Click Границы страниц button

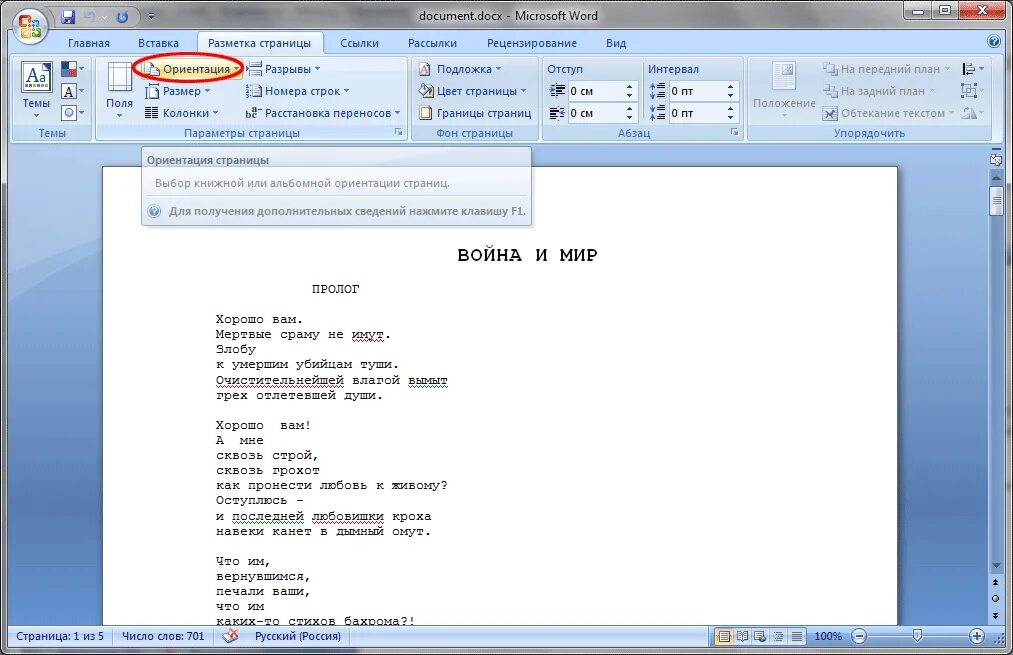coord(475,113)
